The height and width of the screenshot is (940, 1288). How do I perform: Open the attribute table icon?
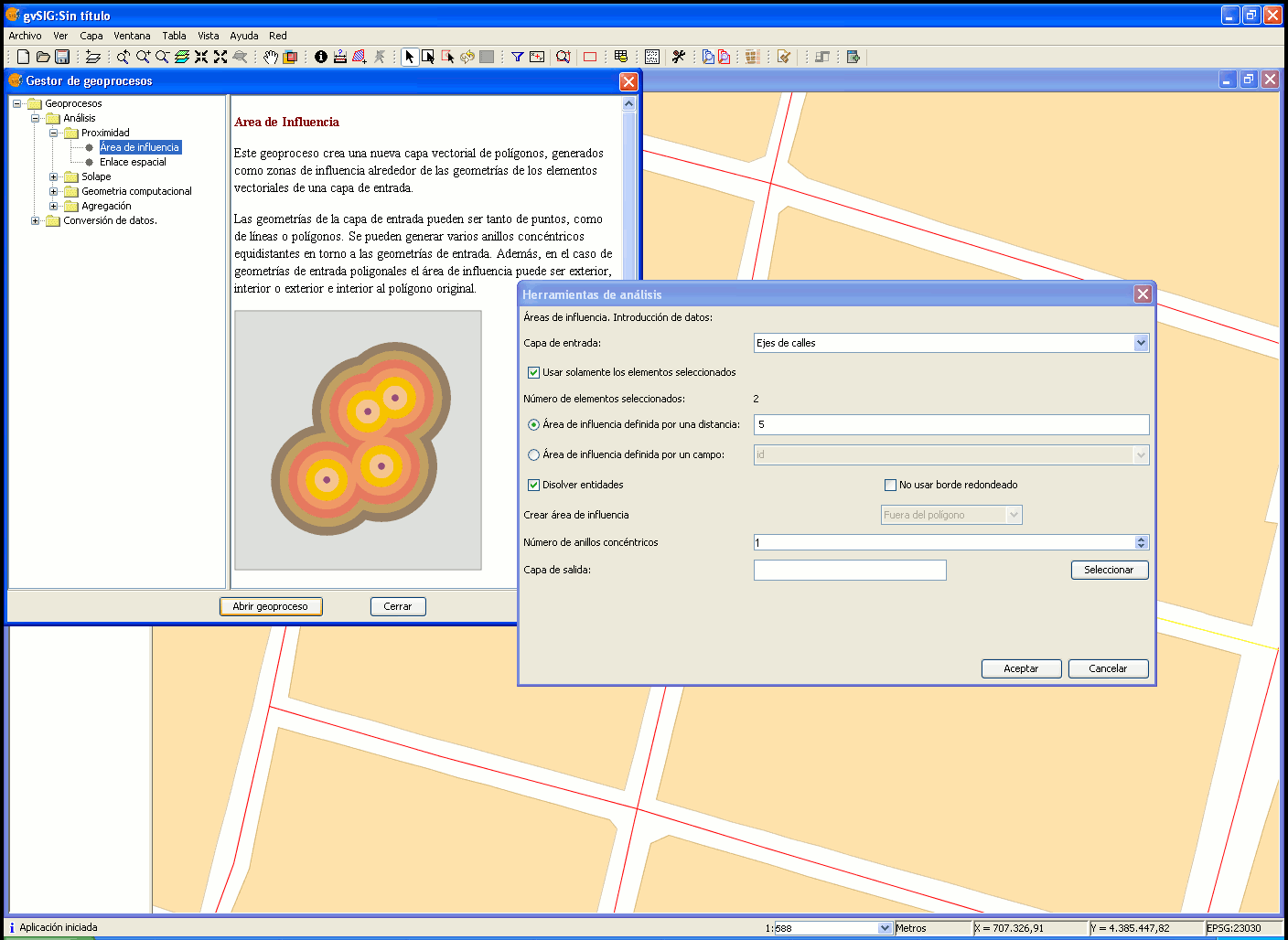coord(621,57)
